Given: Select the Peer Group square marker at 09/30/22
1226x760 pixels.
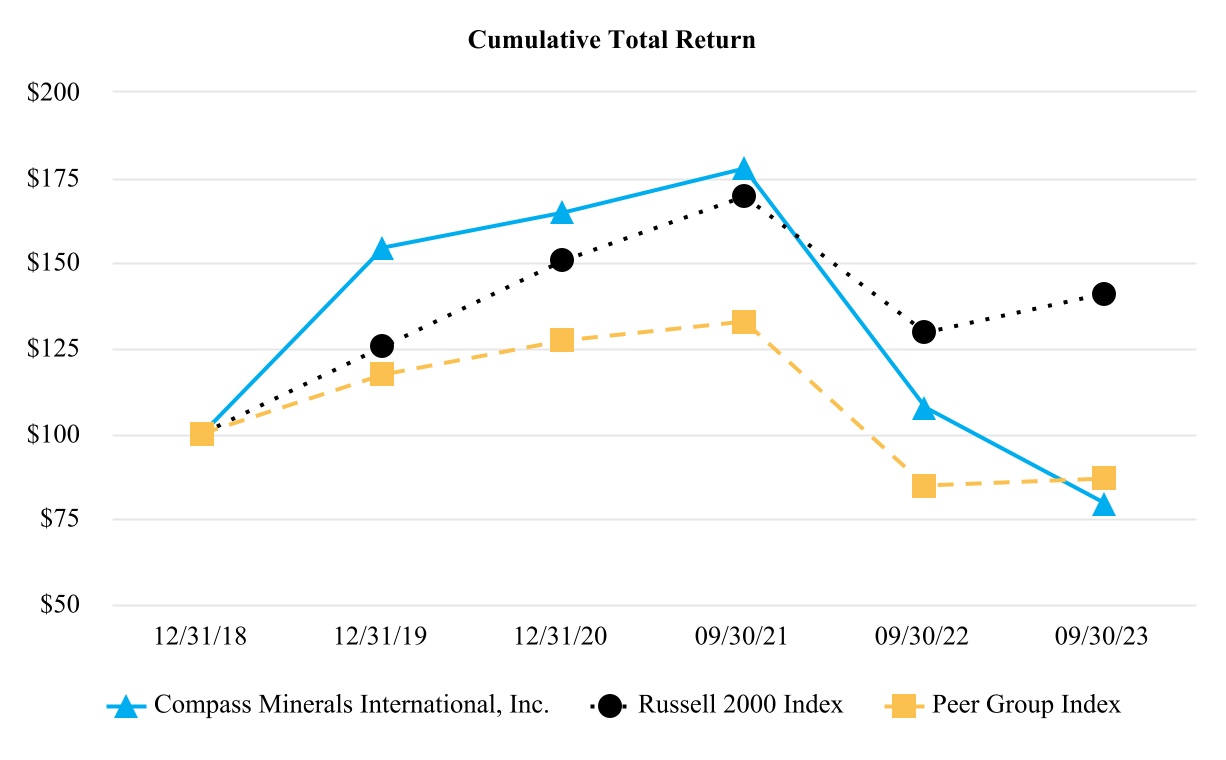Looking at the screenshot, I should tap(924, 487).
